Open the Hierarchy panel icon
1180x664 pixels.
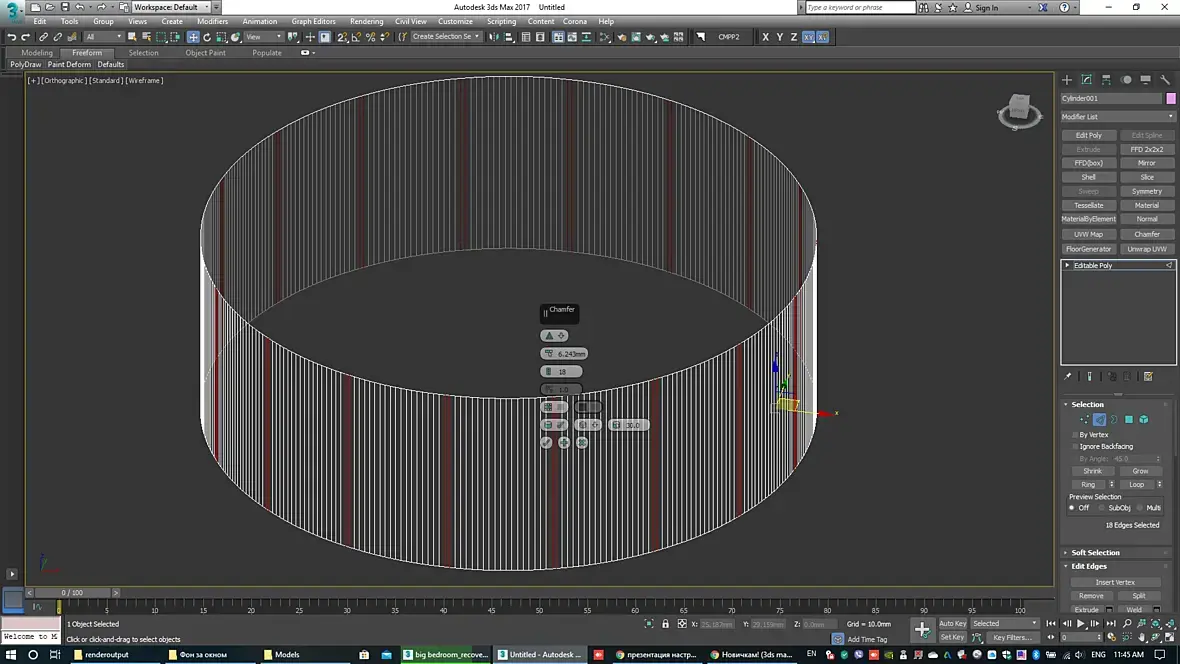tap(1105, 80)
